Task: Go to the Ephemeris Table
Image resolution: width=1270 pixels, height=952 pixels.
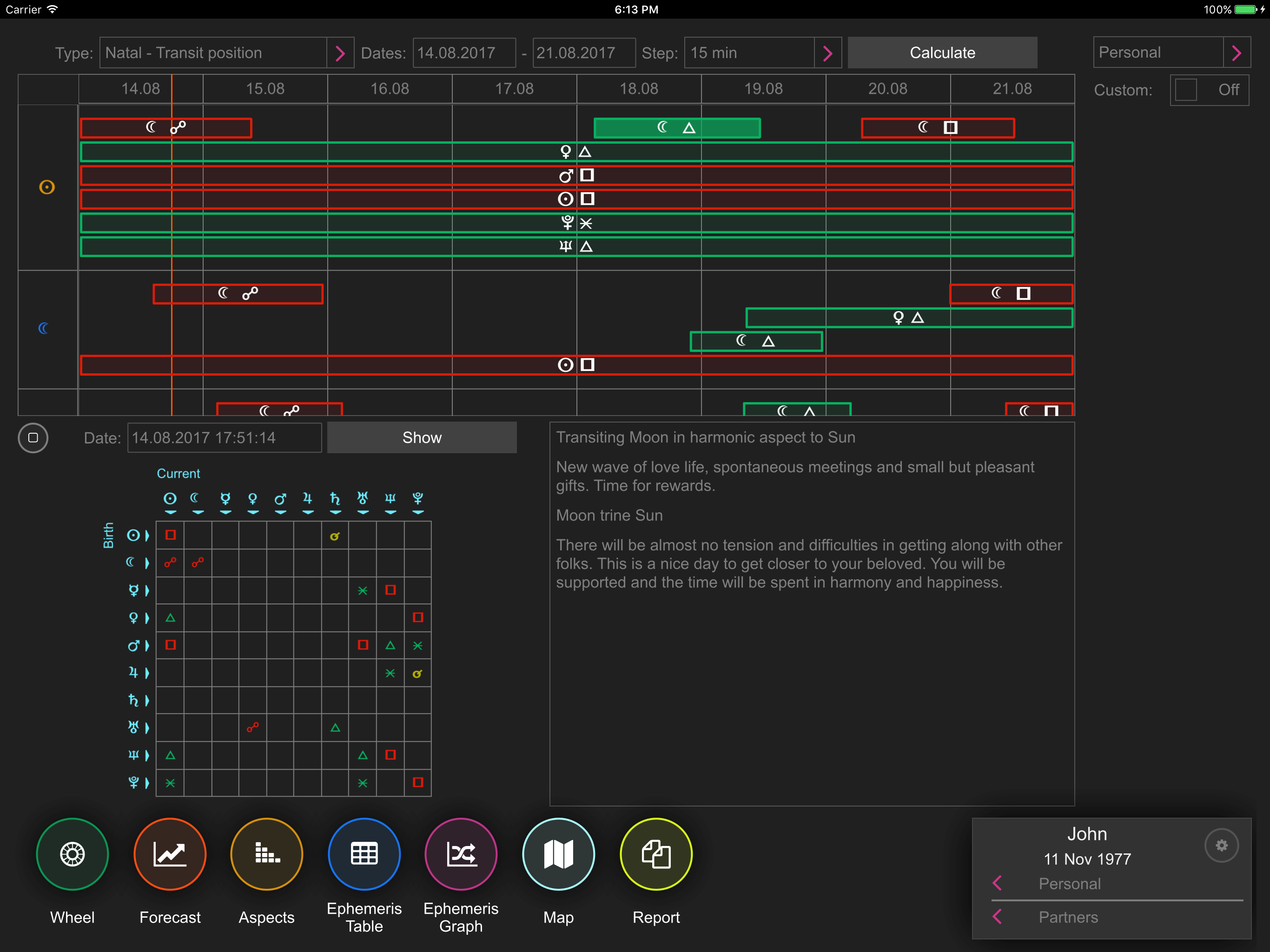Action: click(364, 854)
